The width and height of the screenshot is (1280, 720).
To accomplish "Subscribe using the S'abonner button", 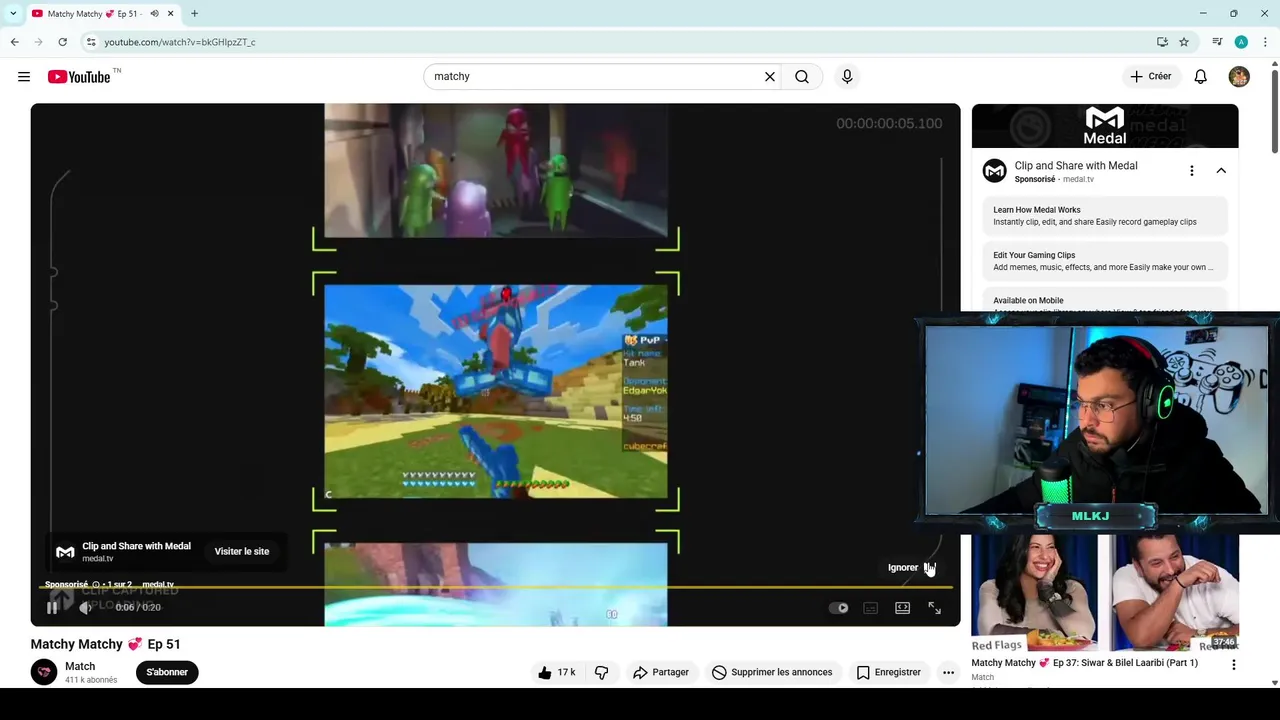I will click(167, 672).
